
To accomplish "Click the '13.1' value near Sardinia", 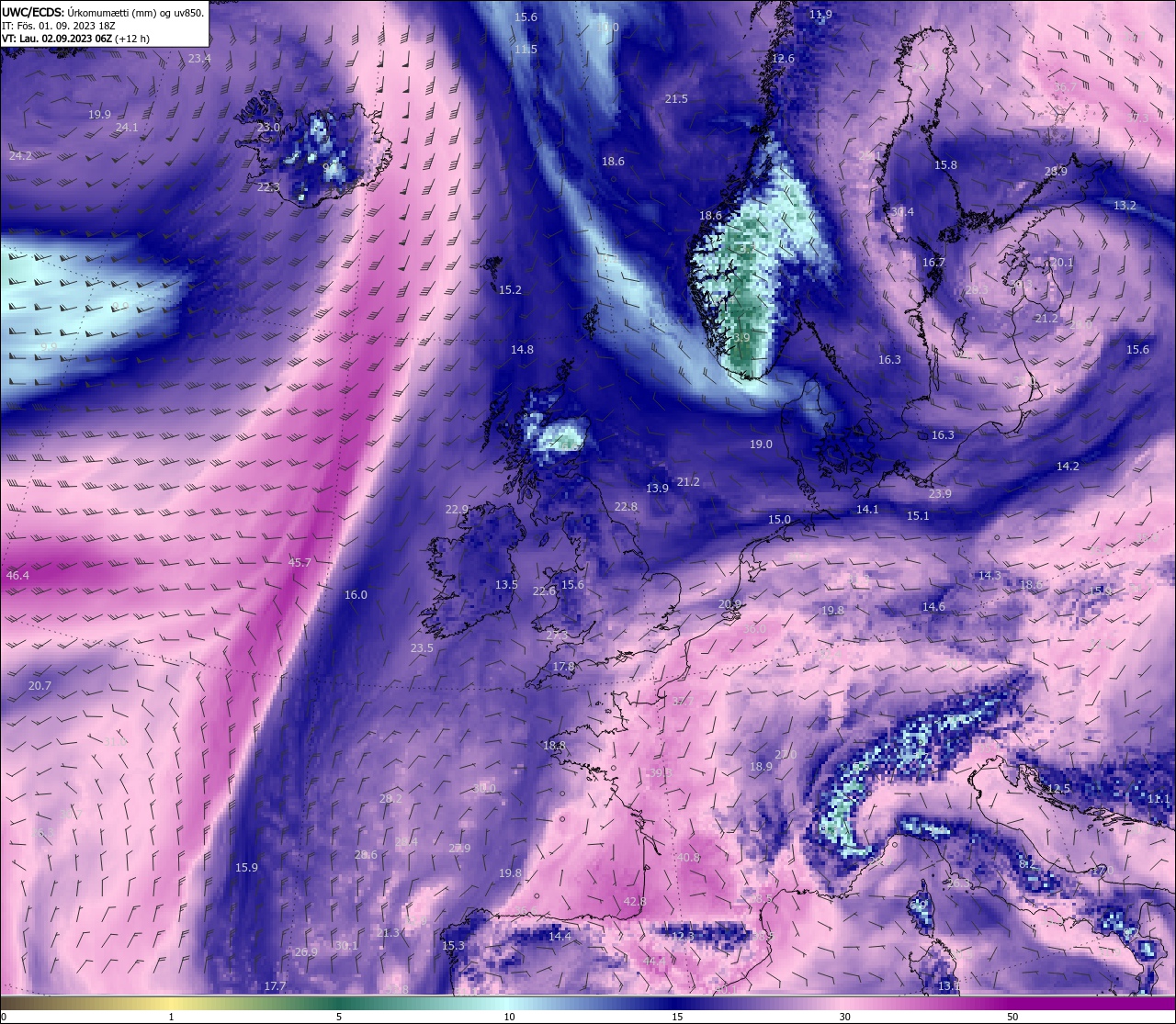I will pyautogui.click(x=949, y=986).
